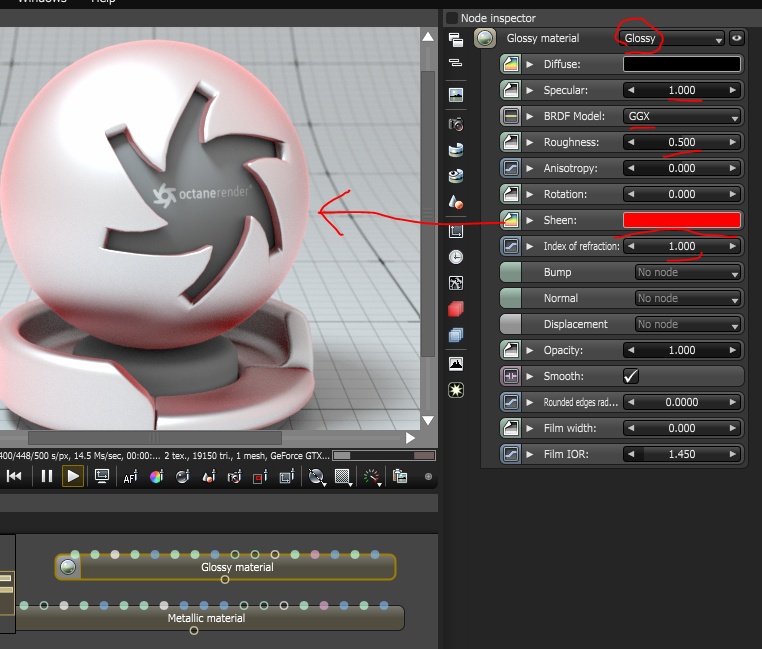Restart render with the rewind button
Viewport: 762px width, 649px height.
point(14,476)
